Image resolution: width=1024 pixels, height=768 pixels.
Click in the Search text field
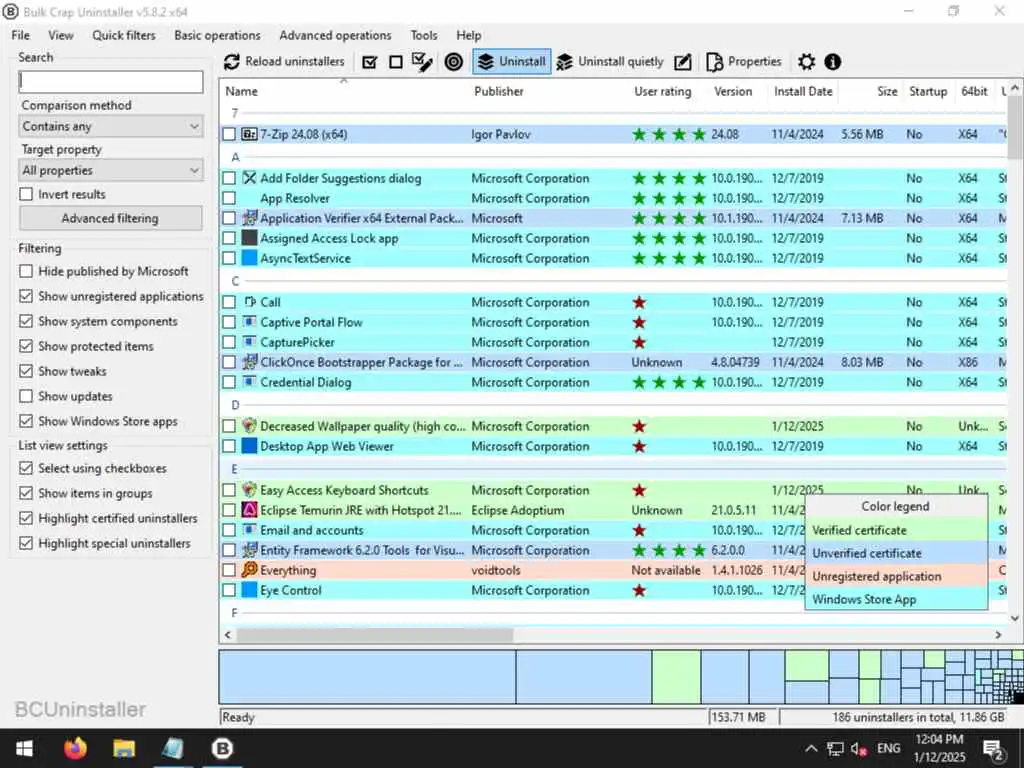(x=111, y=82)
